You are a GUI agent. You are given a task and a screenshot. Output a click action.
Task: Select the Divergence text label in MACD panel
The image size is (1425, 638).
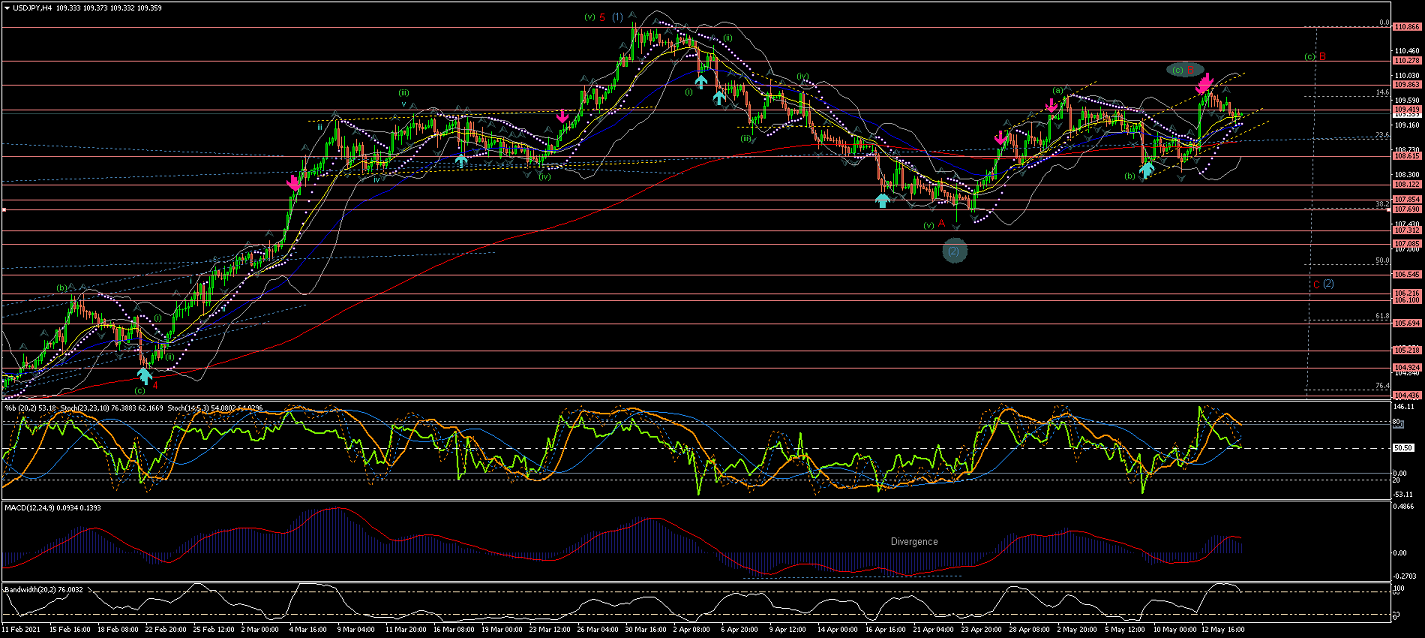point(914,541)
